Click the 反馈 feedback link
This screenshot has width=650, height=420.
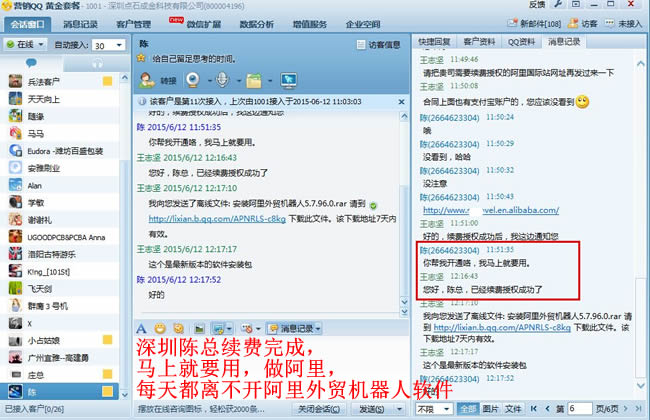[537, 5]
